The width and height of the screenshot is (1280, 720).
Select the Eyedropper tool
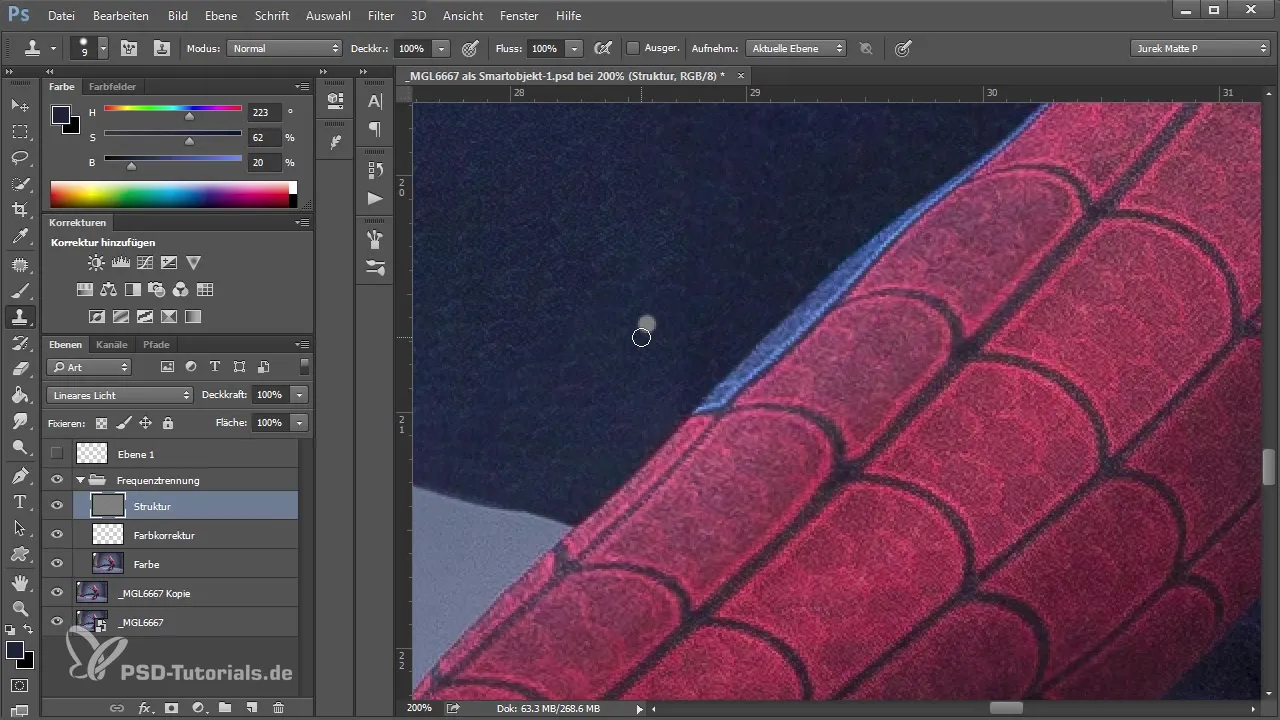pyautogui.click(x=19, y=238)
